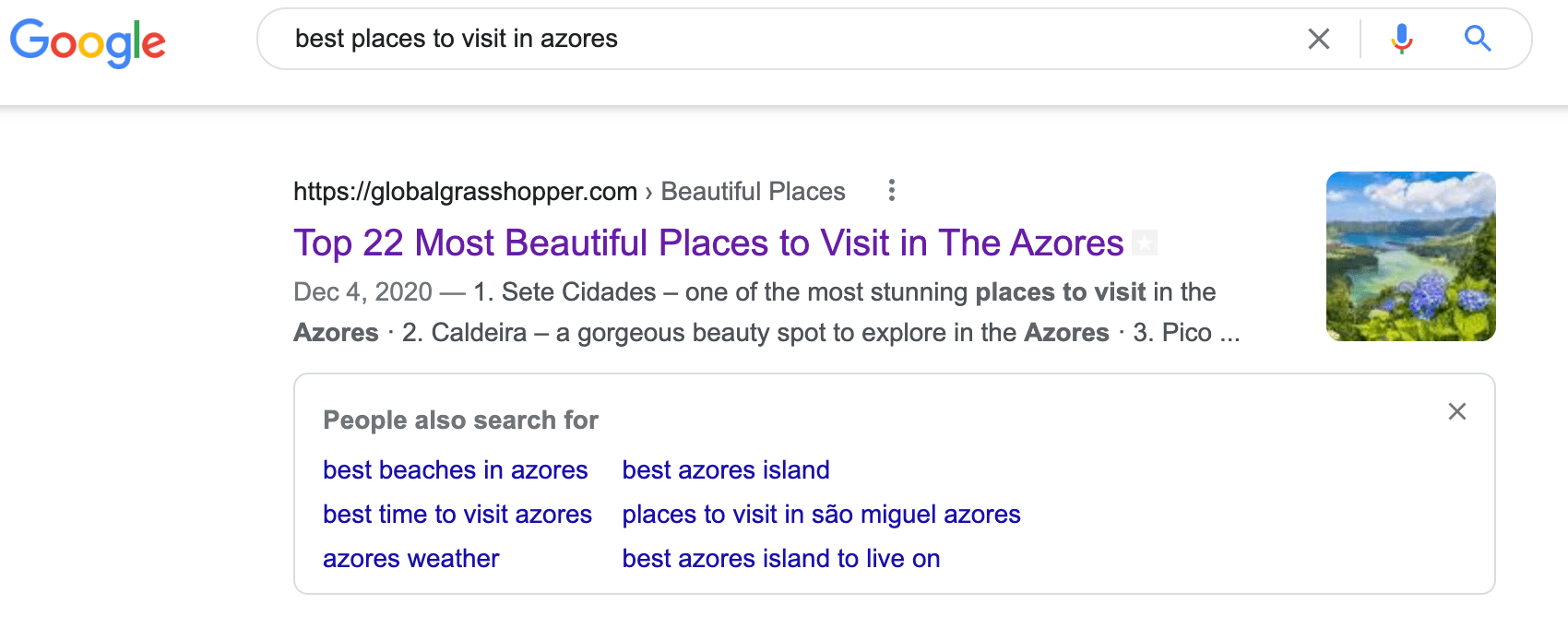Click the lake landscape thumbnail image
This screenshot has width=1568, height=640.
pos(1409,256)
